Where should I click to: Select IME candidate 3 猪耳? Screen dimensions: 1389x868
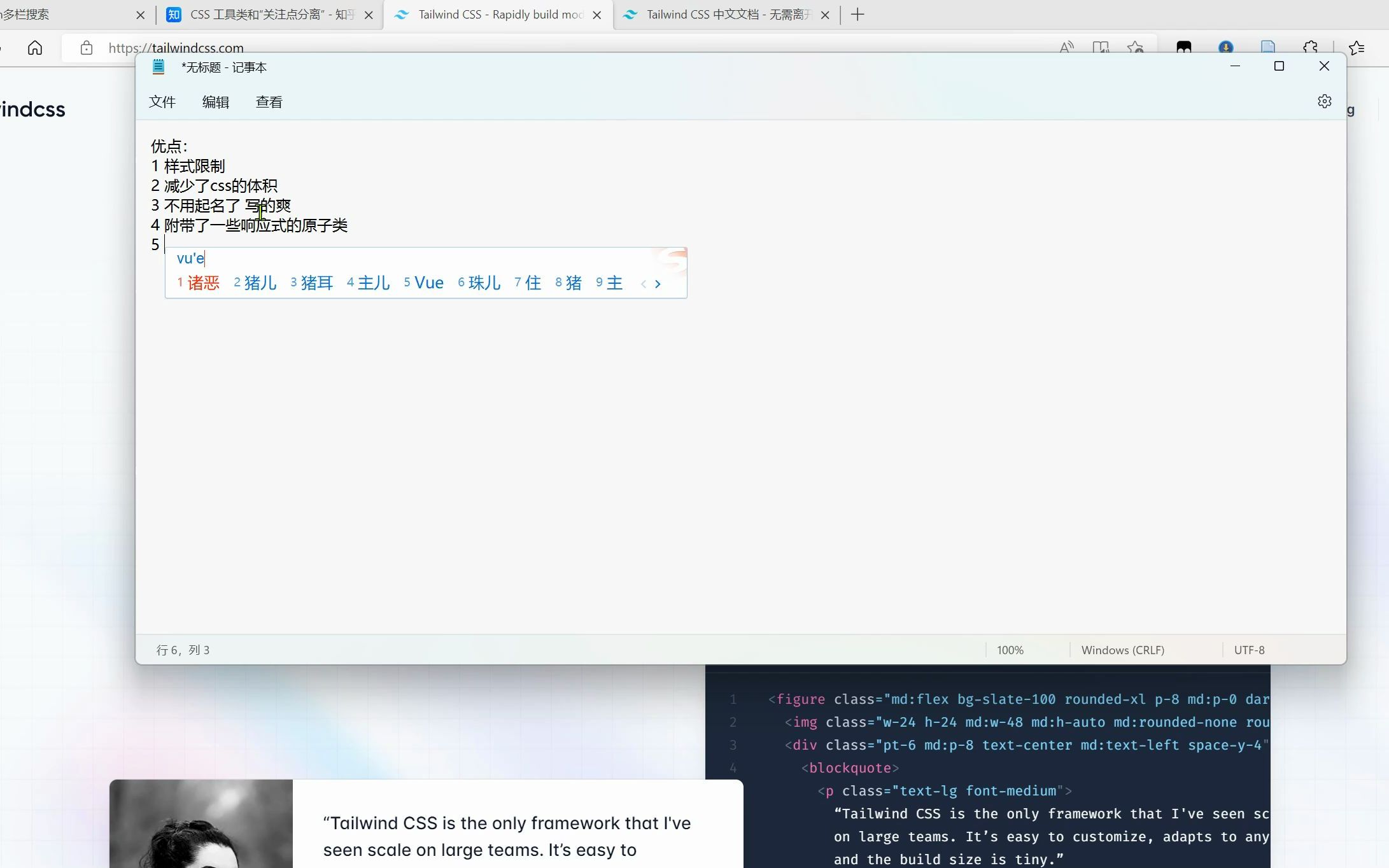click(312, 283)
